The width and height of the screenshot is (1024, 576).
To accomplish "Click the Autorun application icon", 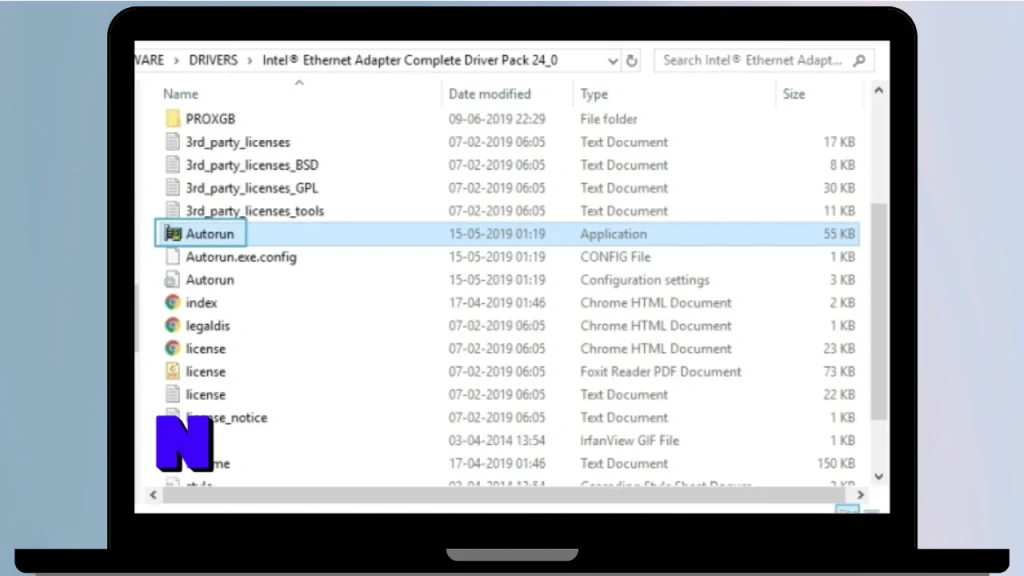I will click(x=172, y=233).
